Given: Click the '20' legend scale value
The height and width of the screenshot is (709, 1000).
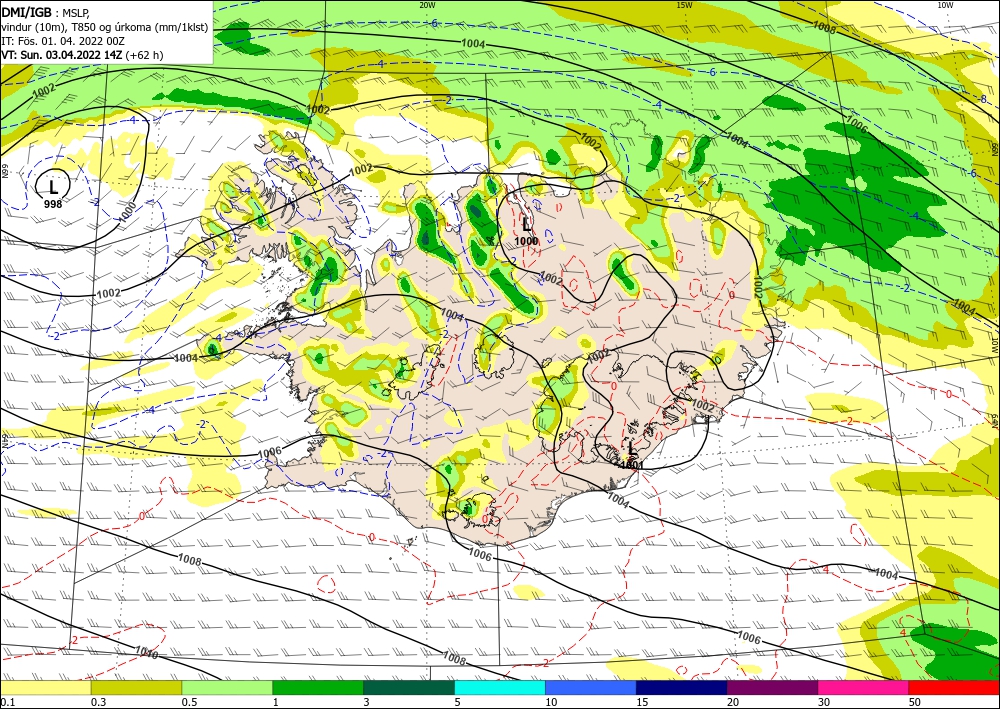Looking at the screenshot, I should [x=733, y=702].
